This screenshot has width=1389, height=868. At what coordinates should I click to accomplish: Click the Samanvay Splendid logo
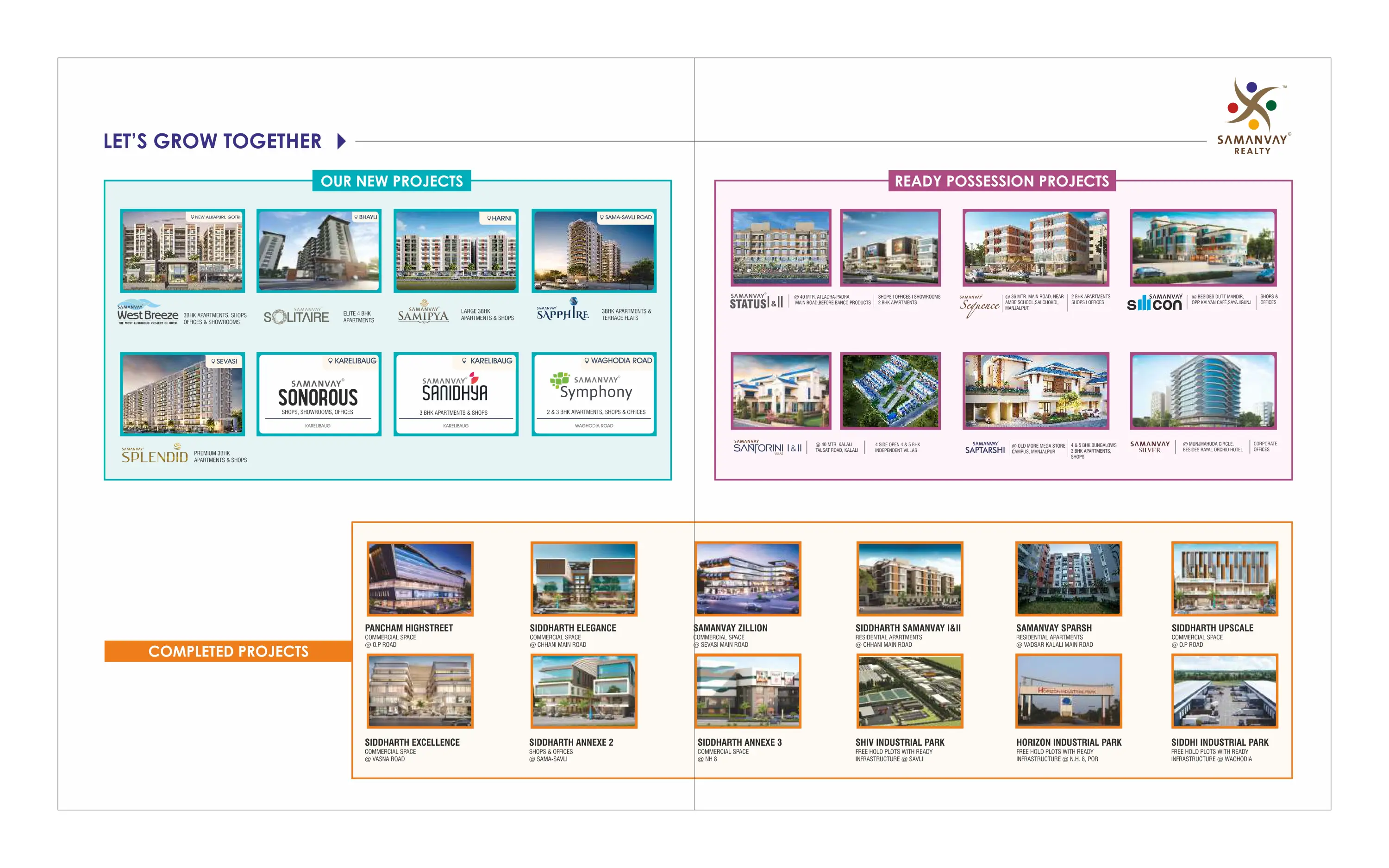(x=154, y=454)
